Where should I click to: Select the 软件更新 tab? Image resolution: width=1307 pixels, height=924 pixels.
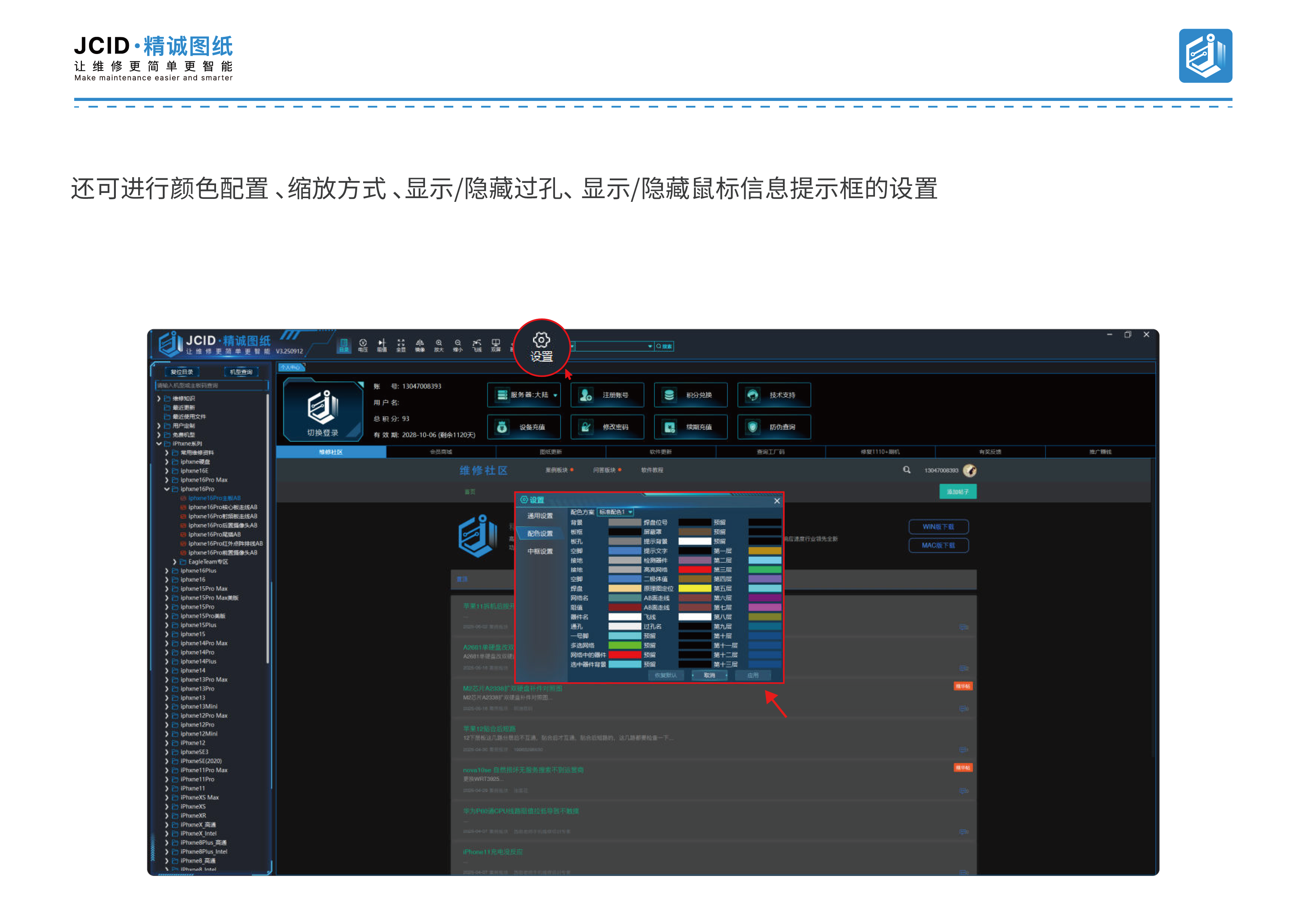(660, 452)
